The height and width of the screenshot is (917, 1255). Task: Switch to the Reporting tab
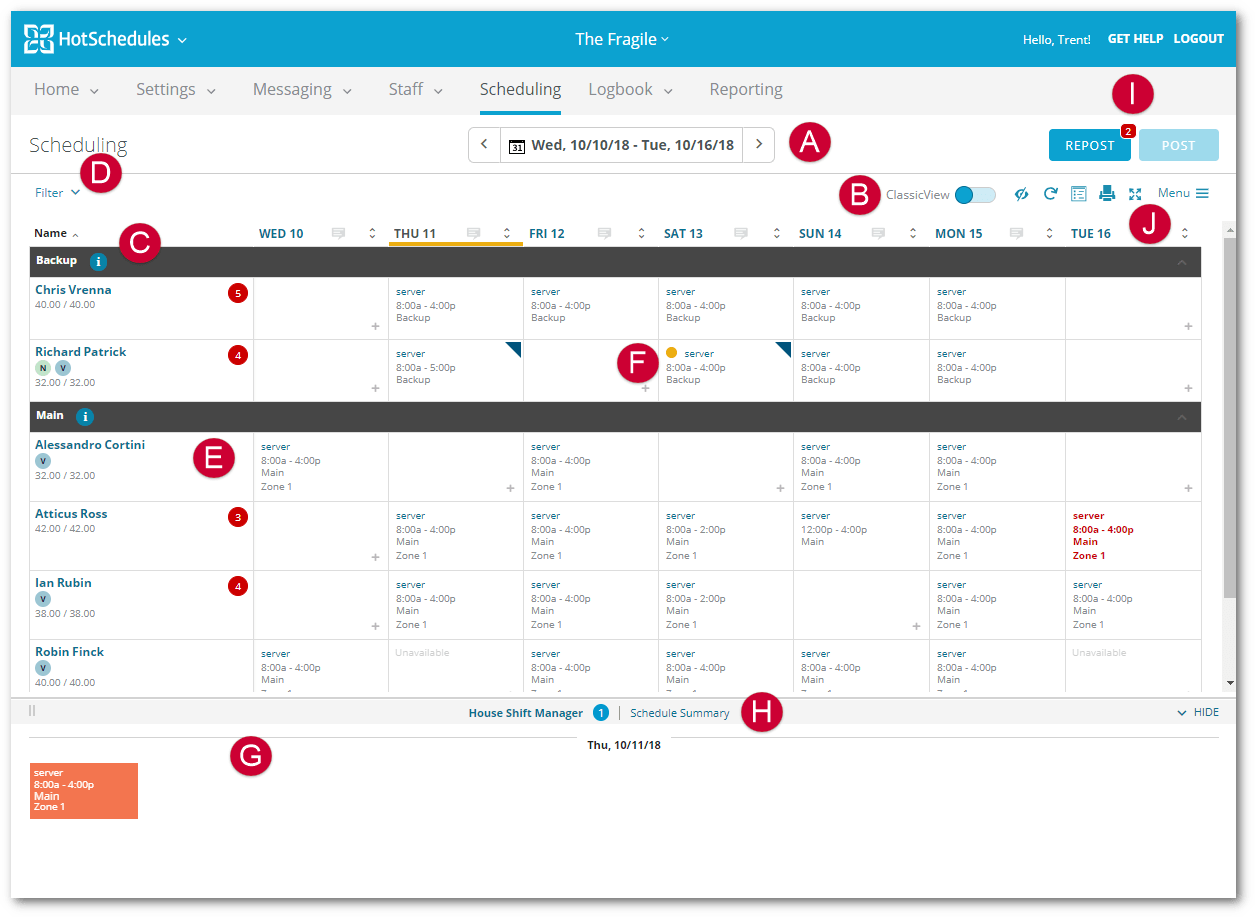pos(745,89)
